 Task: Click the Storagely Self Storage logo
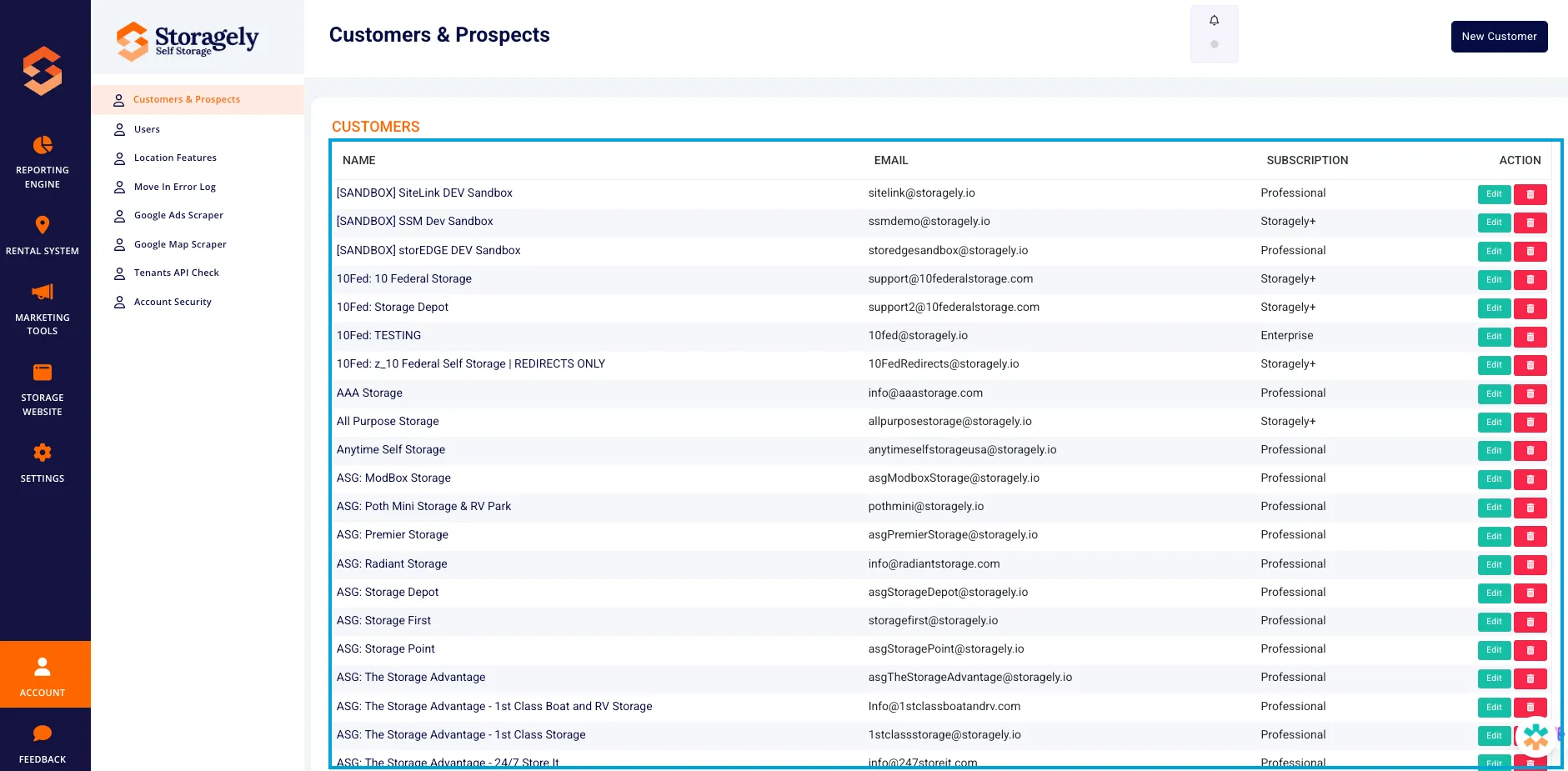coord(188,41)
